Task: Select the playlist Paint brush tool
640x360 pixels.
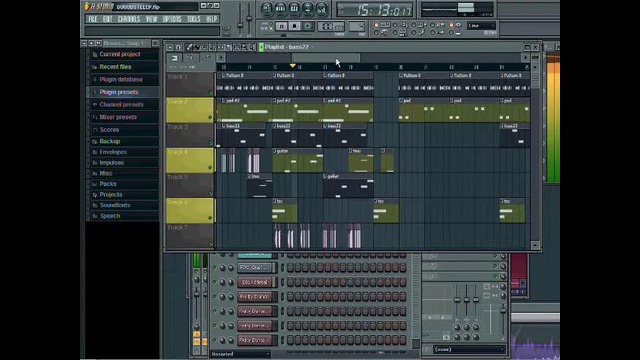Action: pyautogui.click(x=197, y=47)
